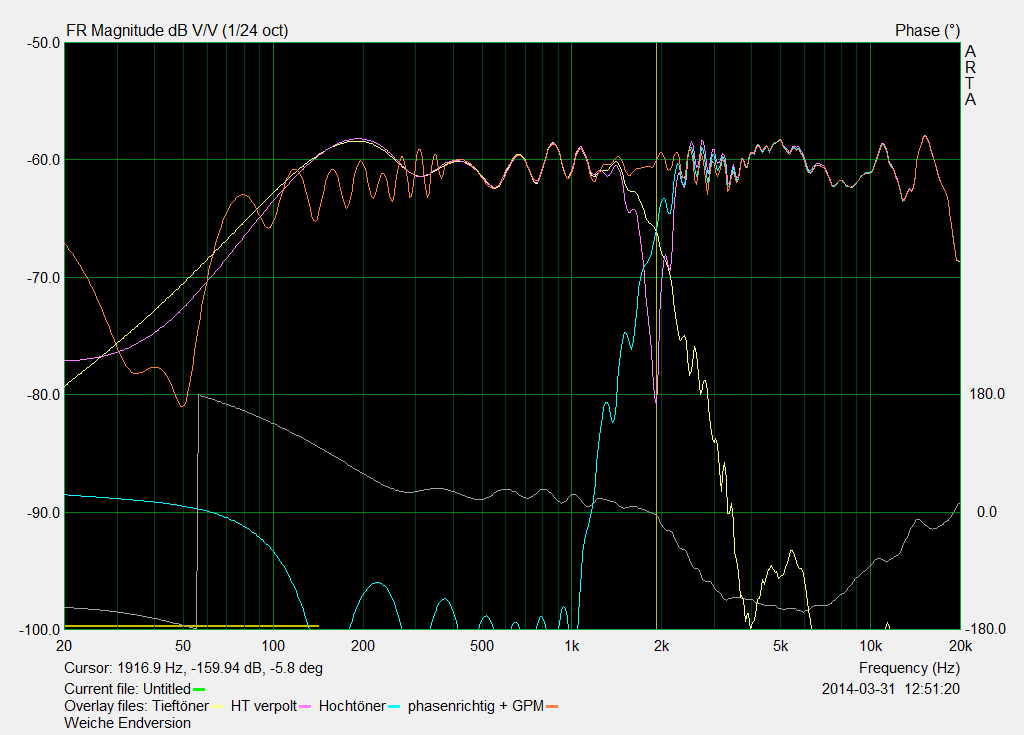Click the yellow Tieftöner legend swatch
Viewport: 1024px width, 735px height.
[219, 707]
